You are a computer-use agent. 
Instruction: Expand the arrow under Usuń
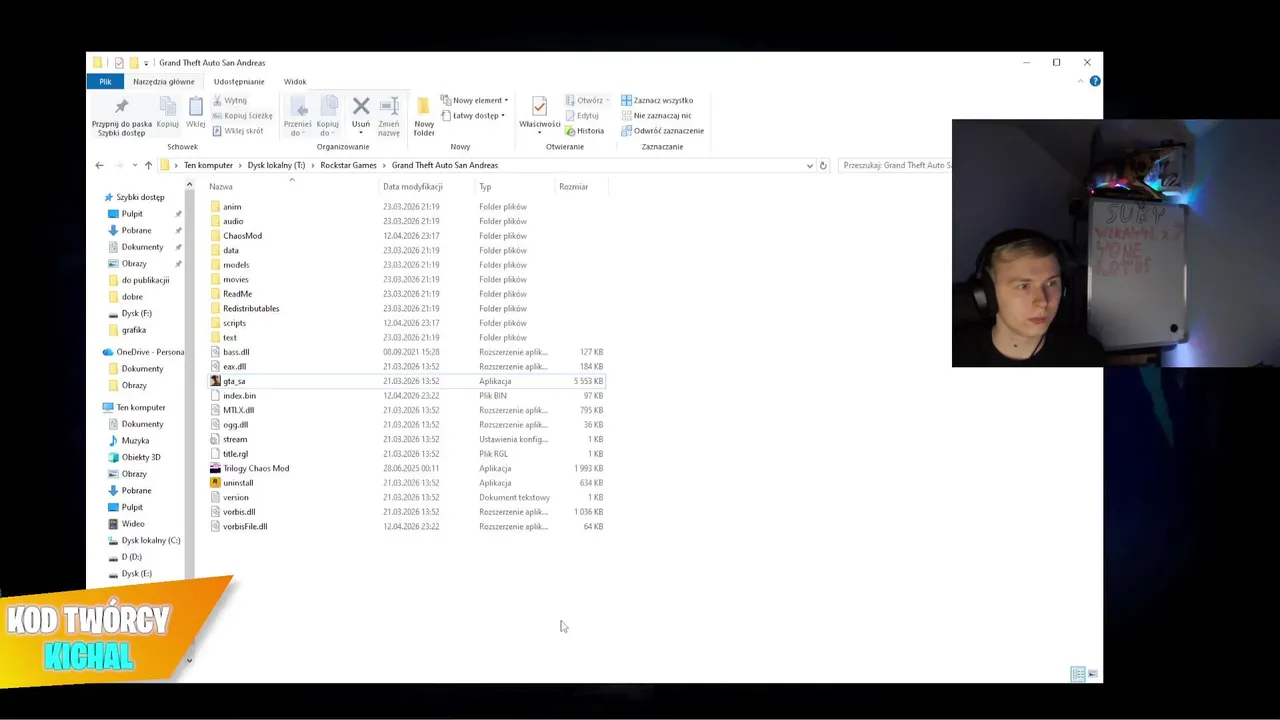pyautogui.click(x=361, y=133)
